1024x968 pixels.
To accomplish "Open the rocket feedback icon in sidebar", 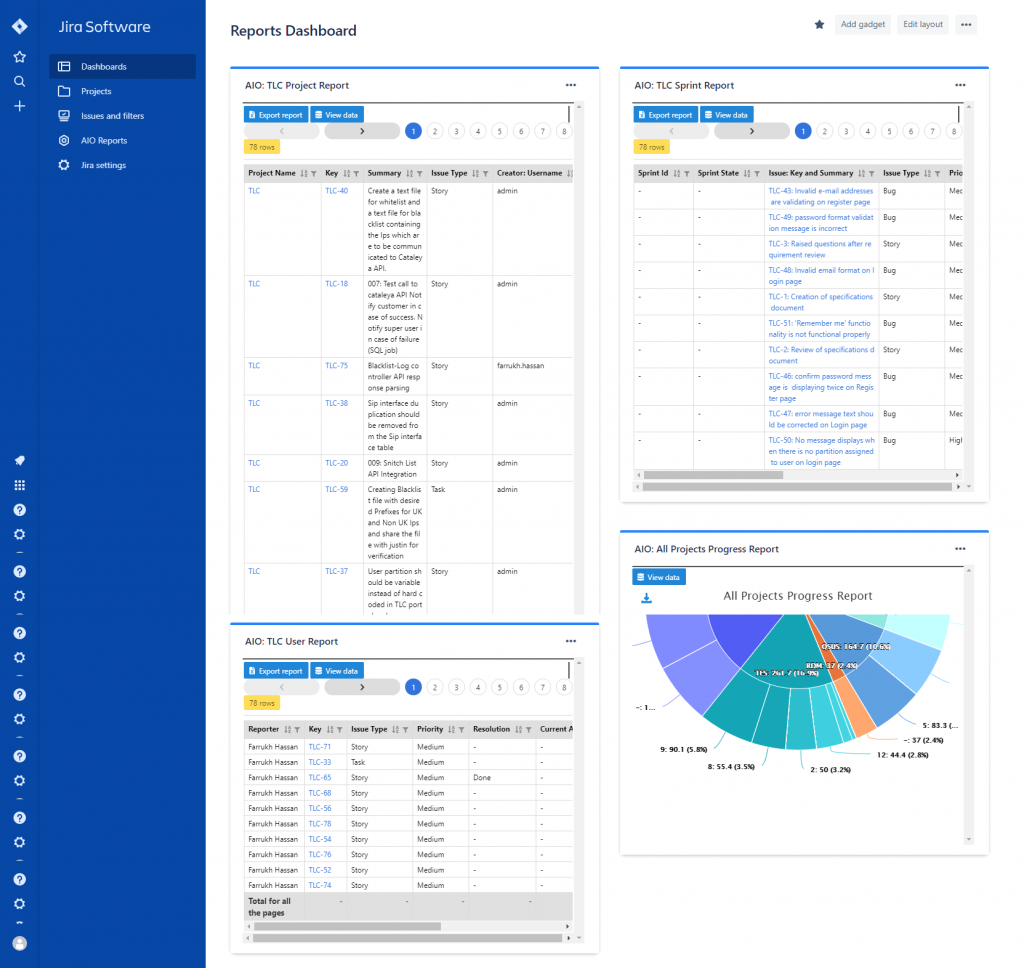I will coord(20,460).
